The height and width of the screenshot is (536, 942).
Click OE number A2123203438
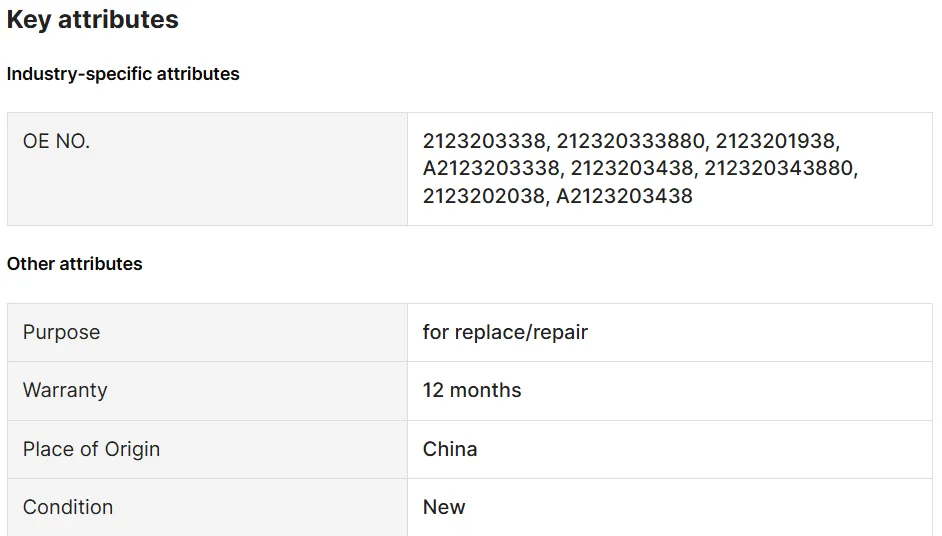tap(624, 196)
